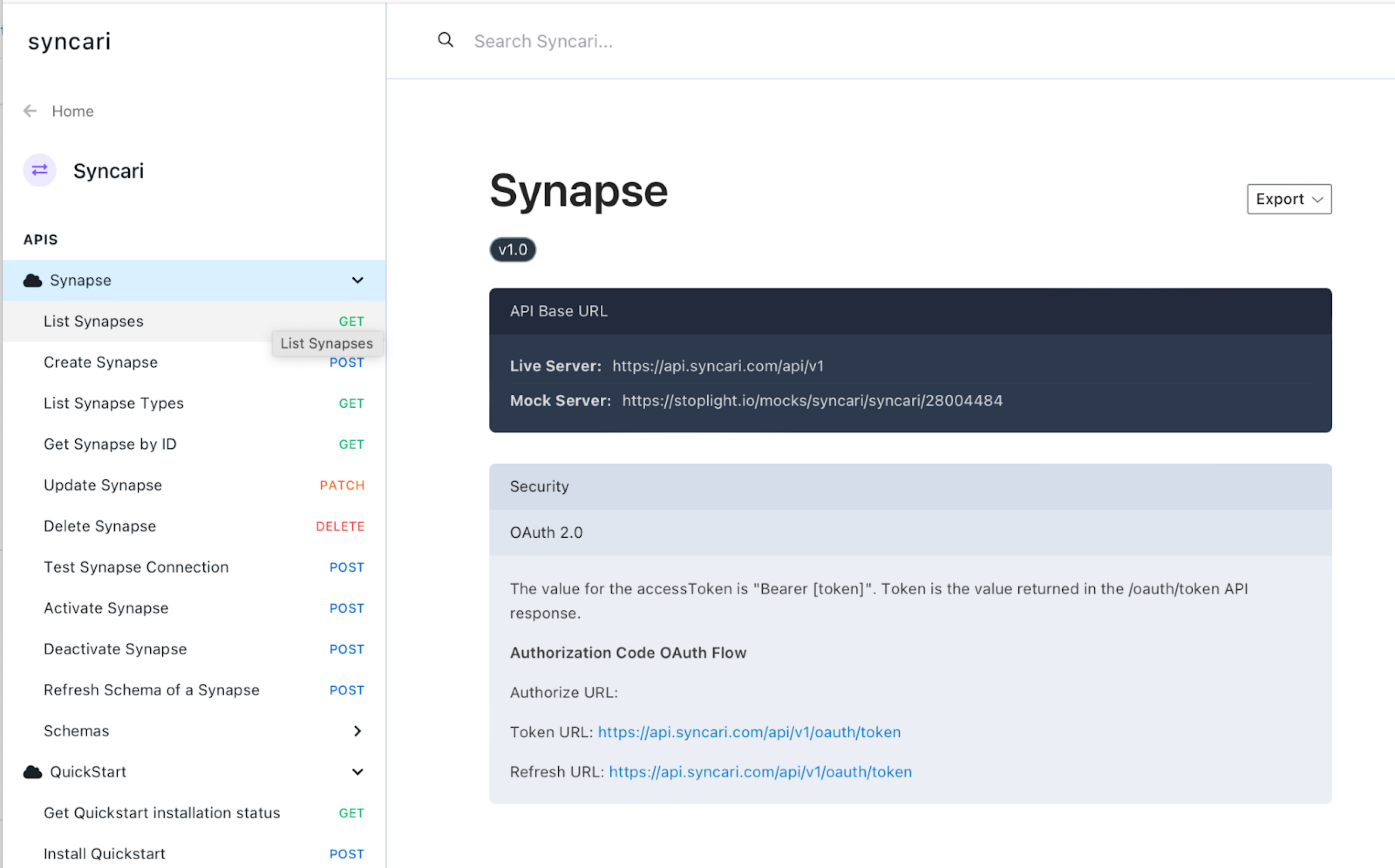Viewport: 1395px width, 868px height.
Task: Expand the Schemas chevron
Action: pyautogui.click(x=357, y=731)
